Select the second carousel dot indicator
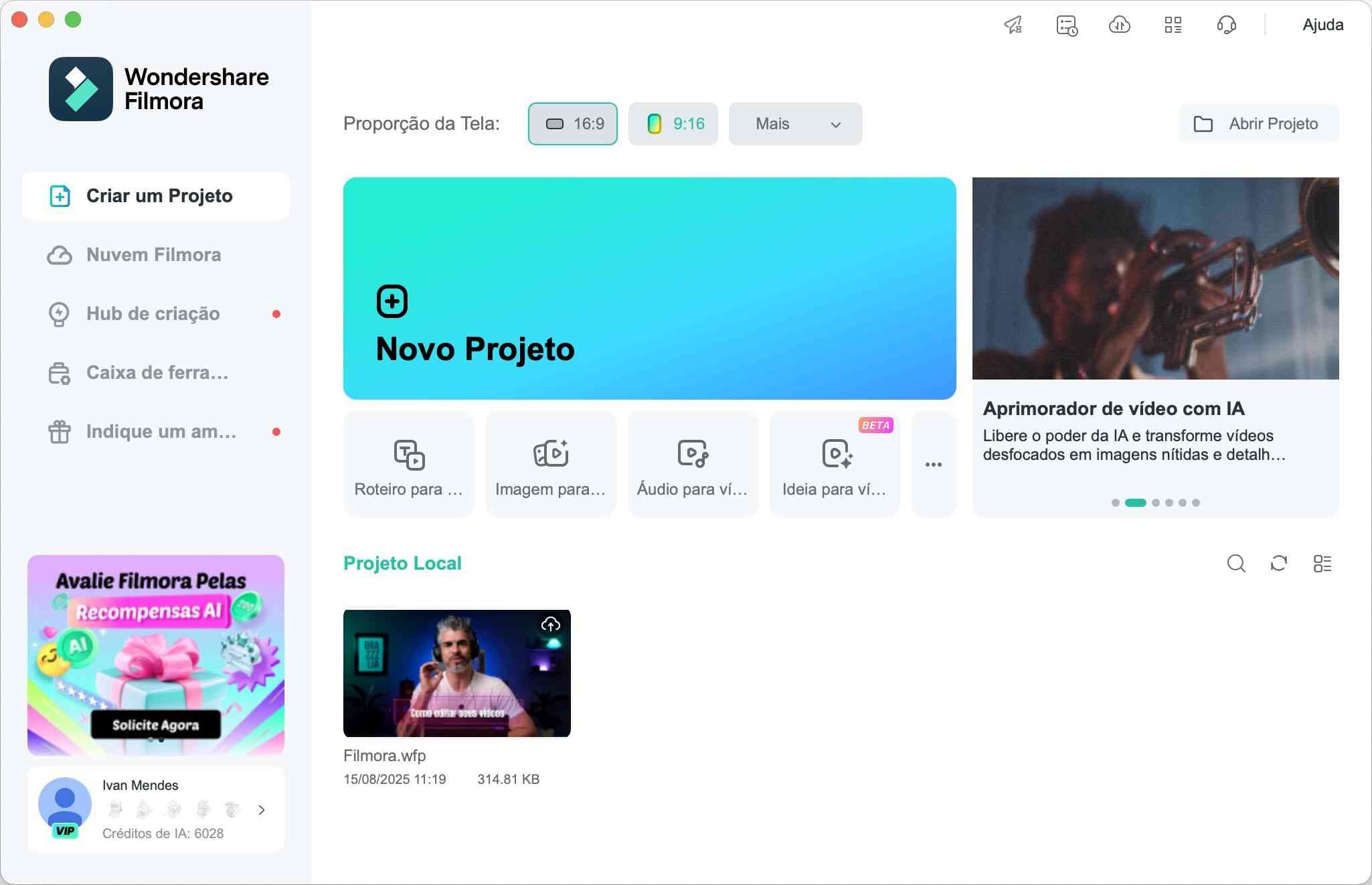 [x=1136, y=502]
